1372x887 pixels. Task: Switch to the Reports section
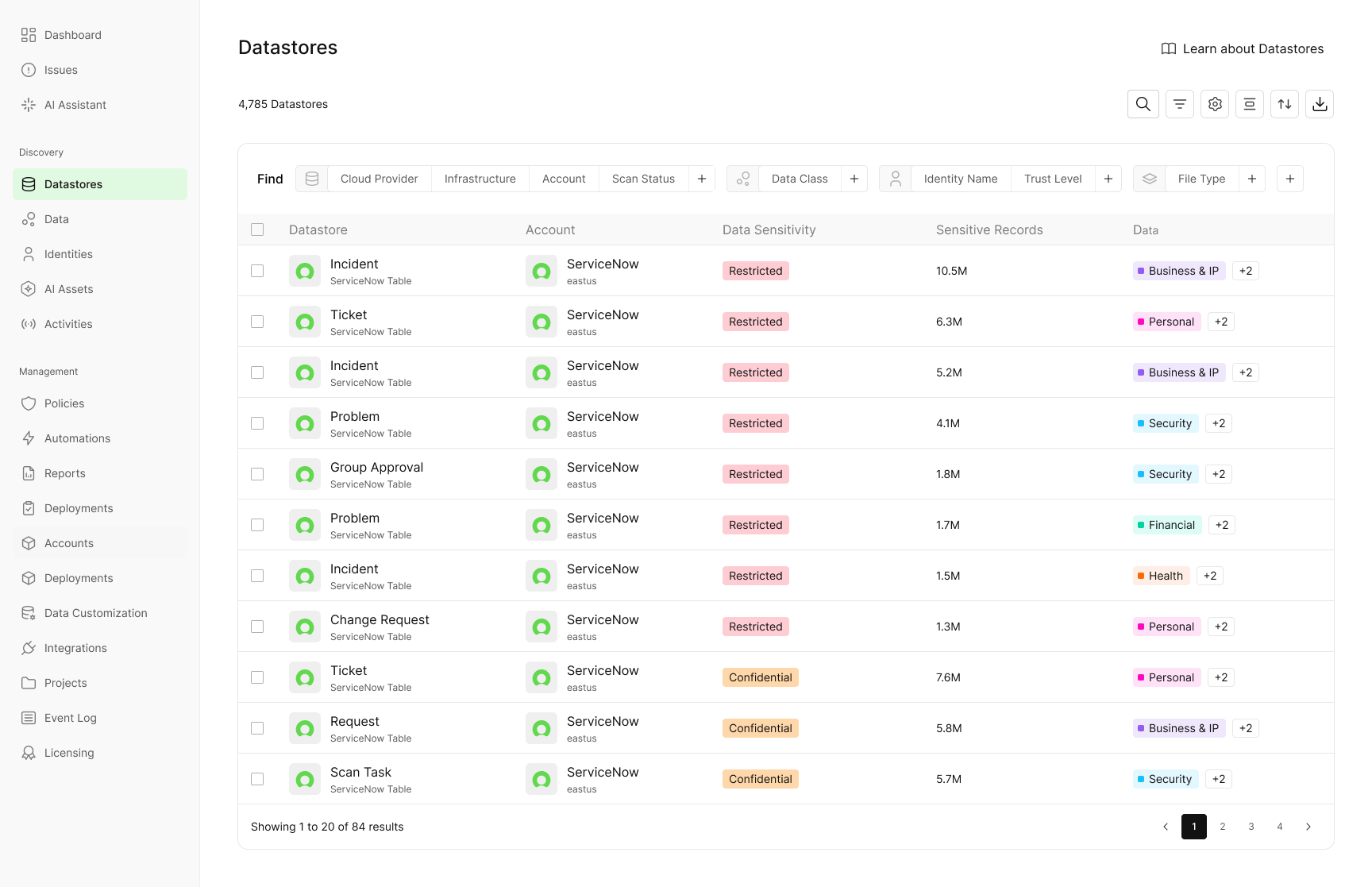pos(64,473)
